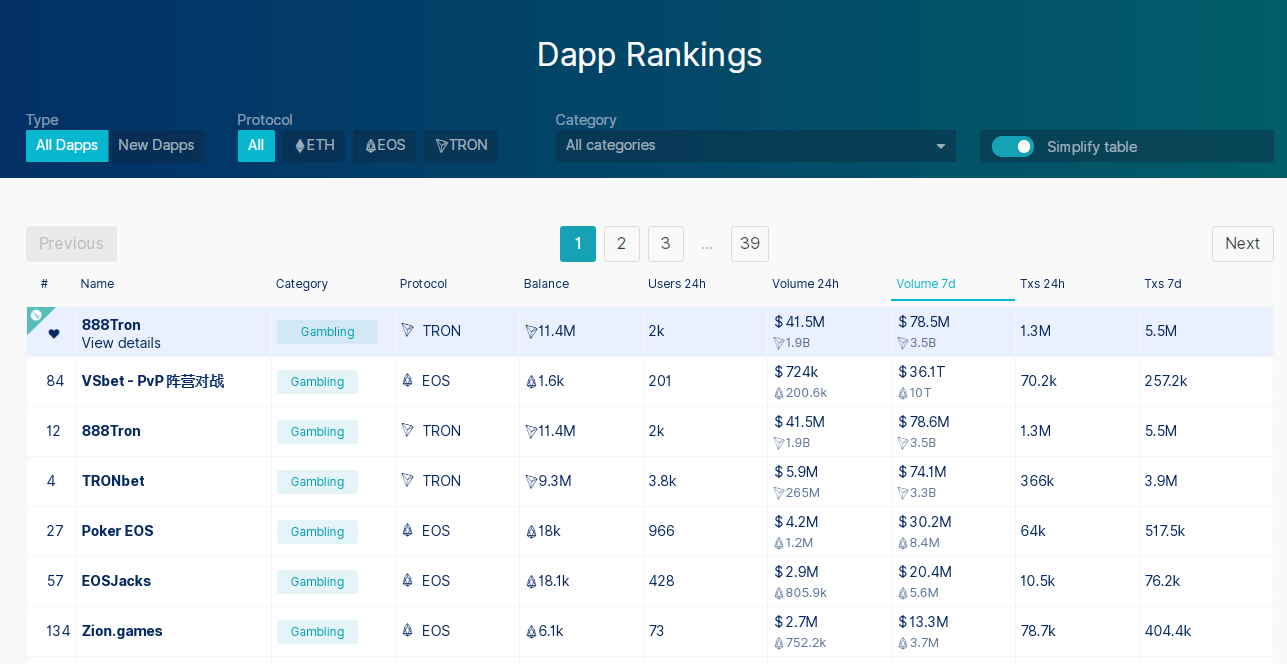Sort by Users 24h column header
Image resolution: width=1287 pixels, height=664 pixels.
tap(677, 284)
